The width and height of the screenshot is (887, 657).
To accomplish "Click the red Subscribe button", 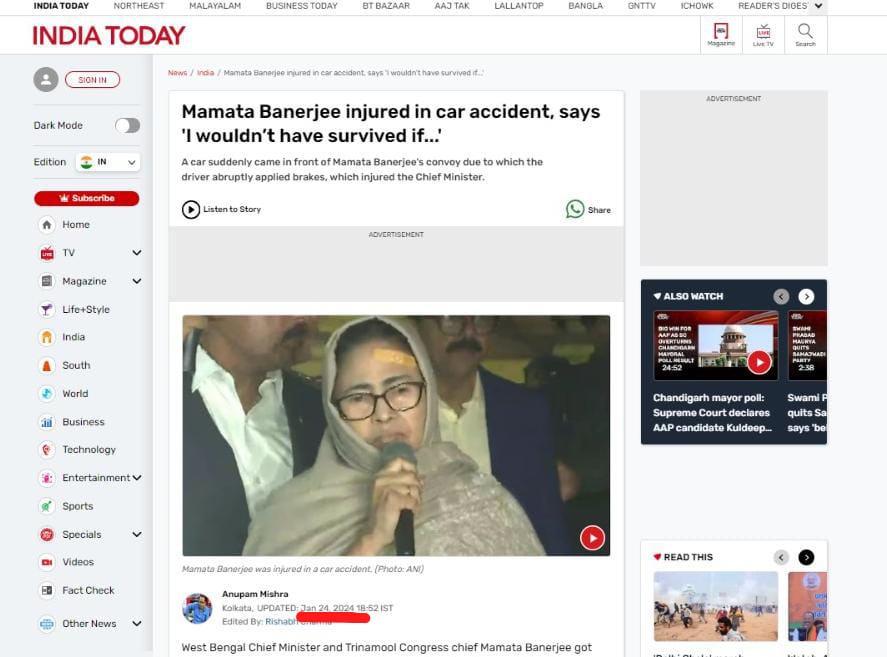I will 86,198.
